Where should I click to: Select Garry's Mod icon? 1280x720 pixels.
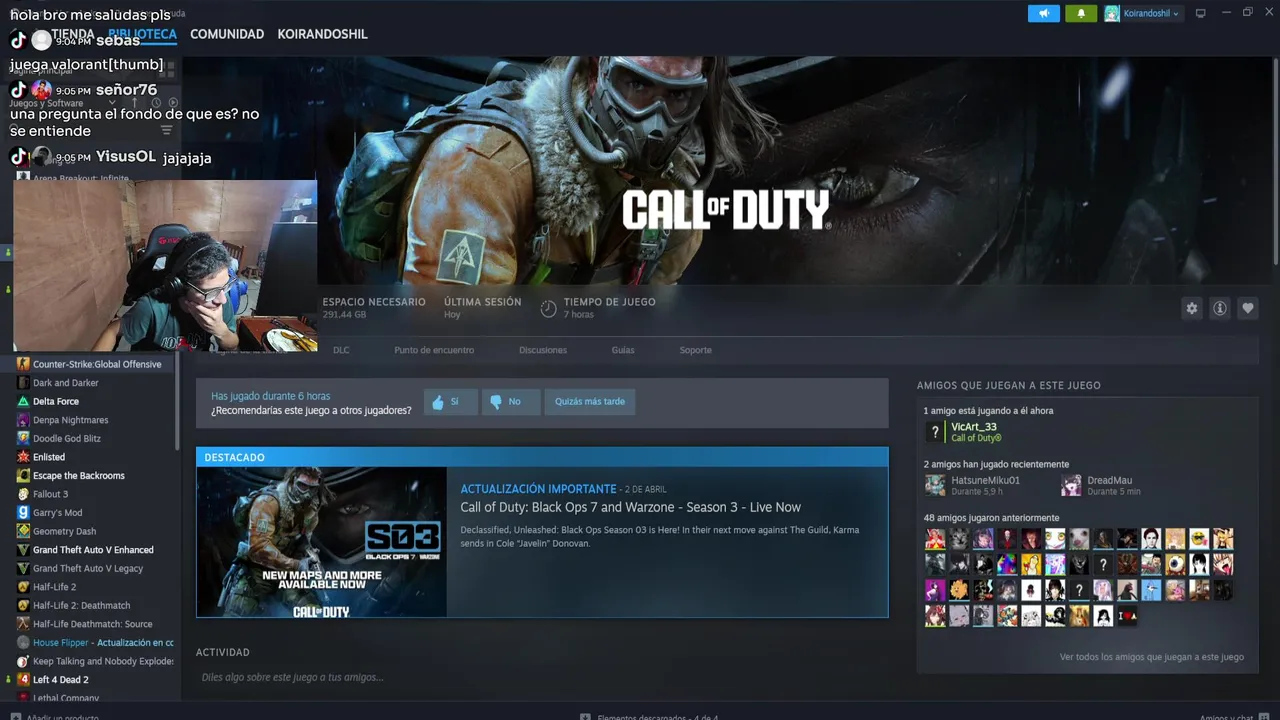coord(23,512)
